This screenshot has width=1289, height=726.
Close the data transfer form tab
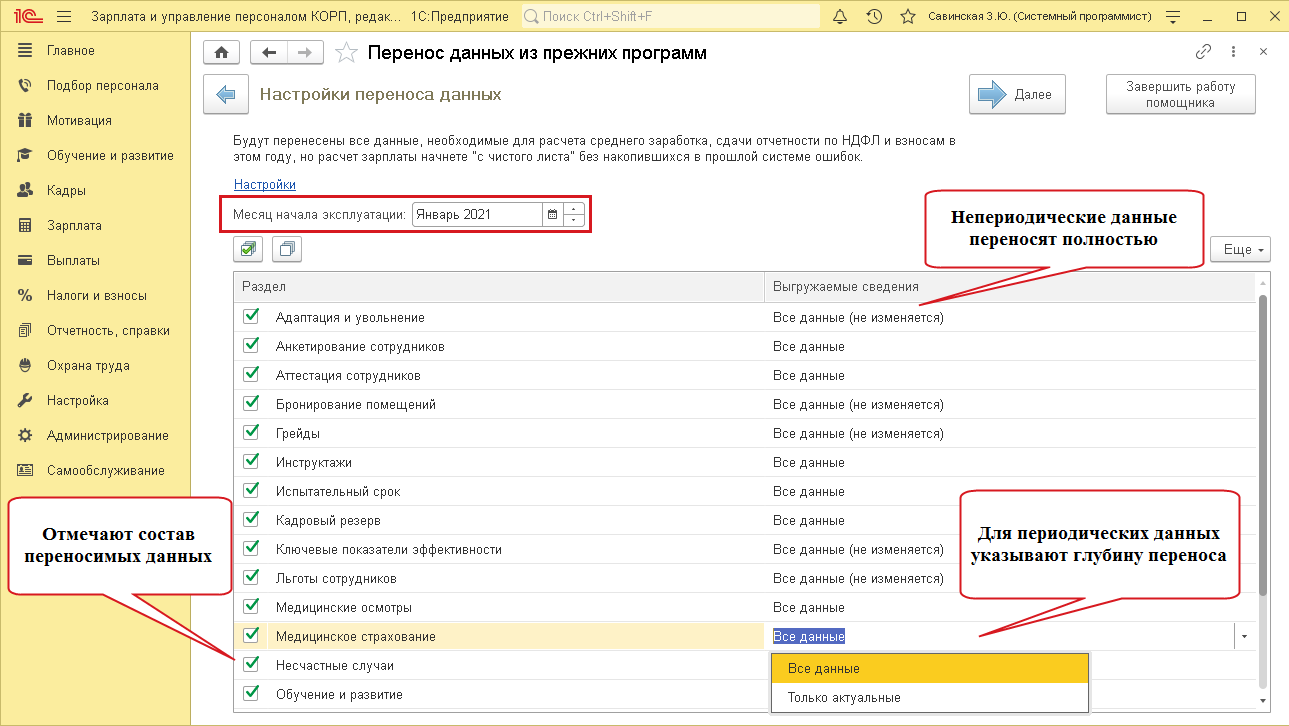pos(1263,52)
